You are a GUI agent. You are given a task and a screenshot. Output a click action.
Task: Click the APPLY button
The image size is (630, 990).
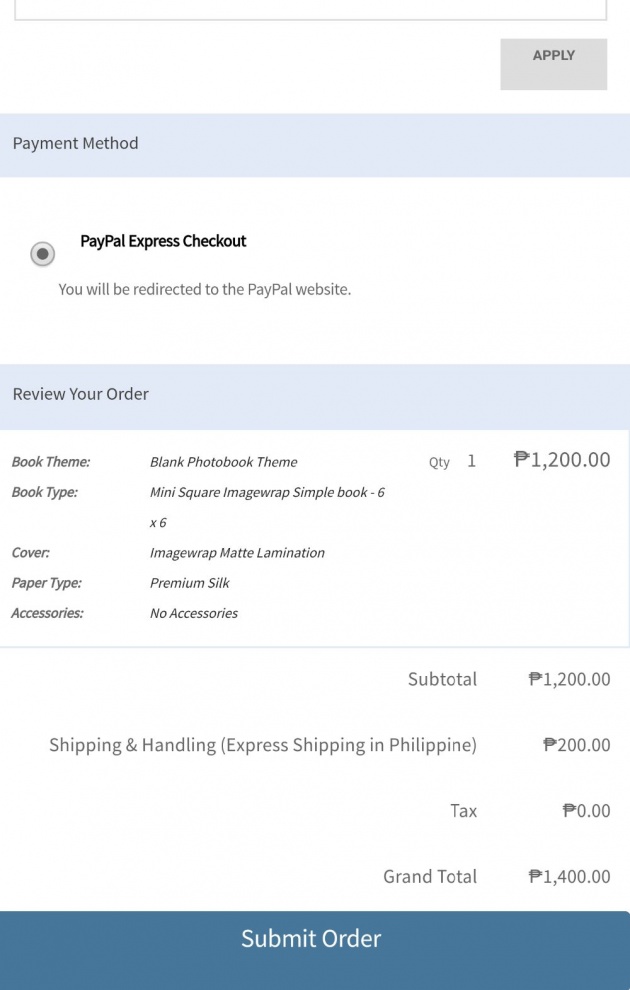tap(554, 64)
